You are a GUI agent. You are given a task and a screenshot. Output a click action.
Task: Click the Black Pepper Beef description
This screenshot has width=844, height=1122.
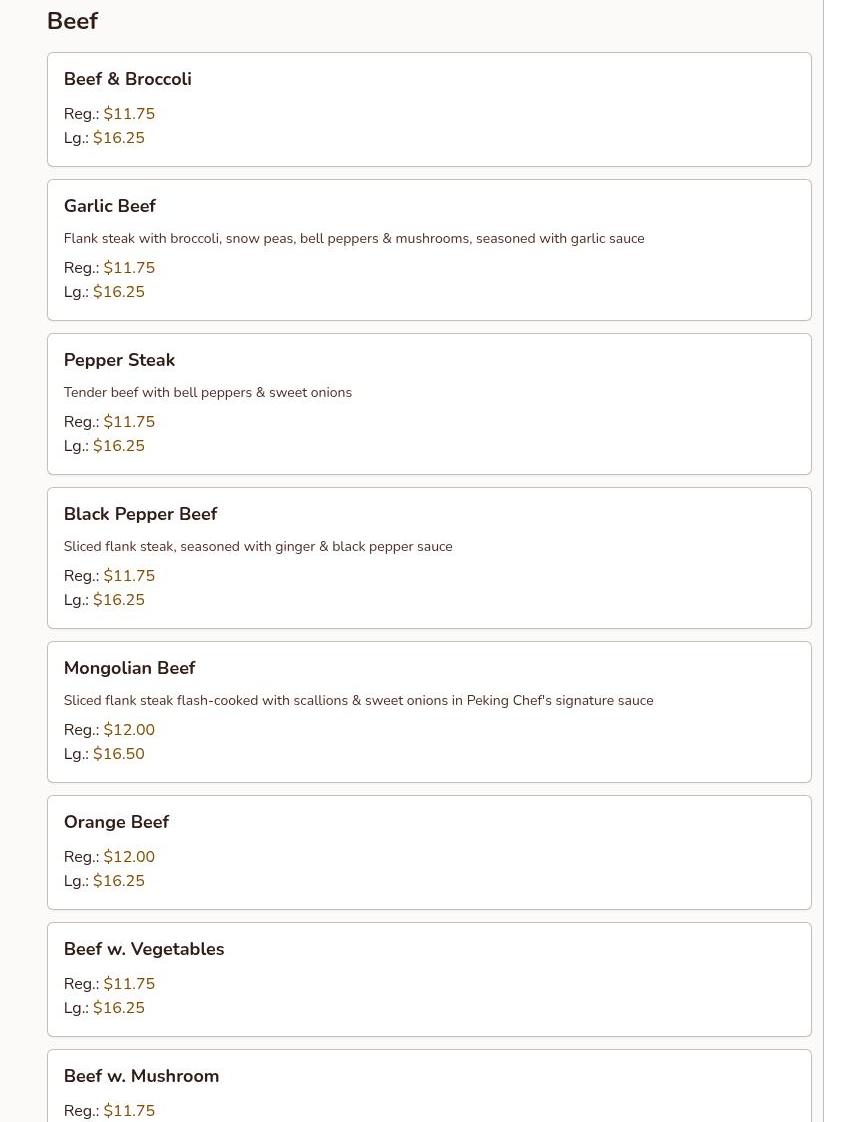[x=258, y=546]
